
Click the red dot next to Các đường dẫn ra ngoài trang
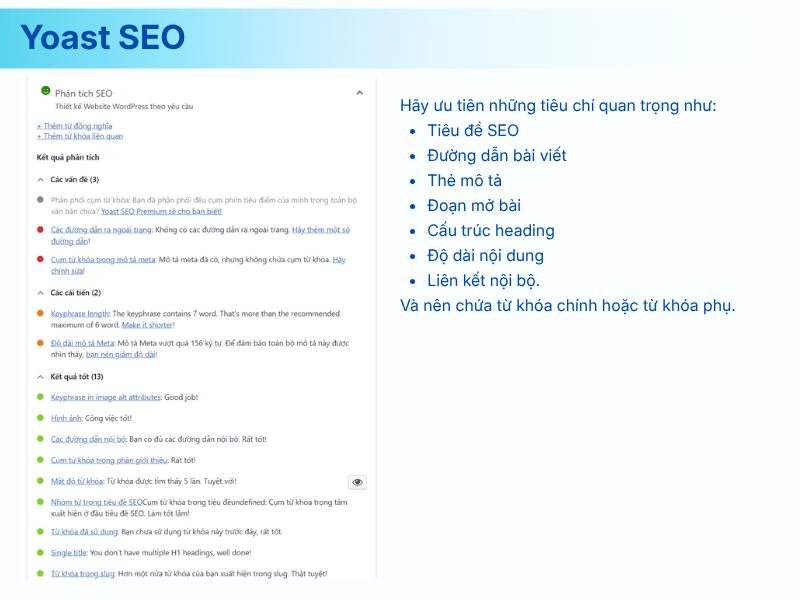click(x=39, y=230)
